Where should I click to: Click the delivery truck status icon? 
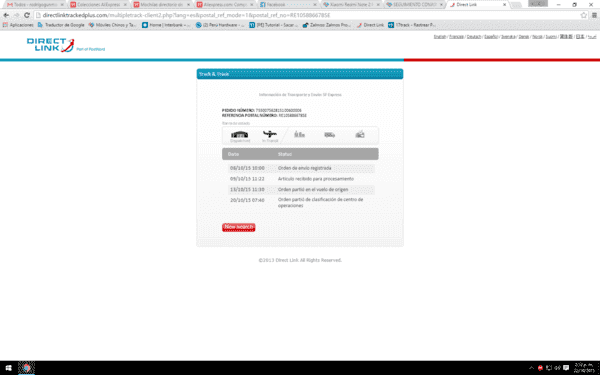329,135
